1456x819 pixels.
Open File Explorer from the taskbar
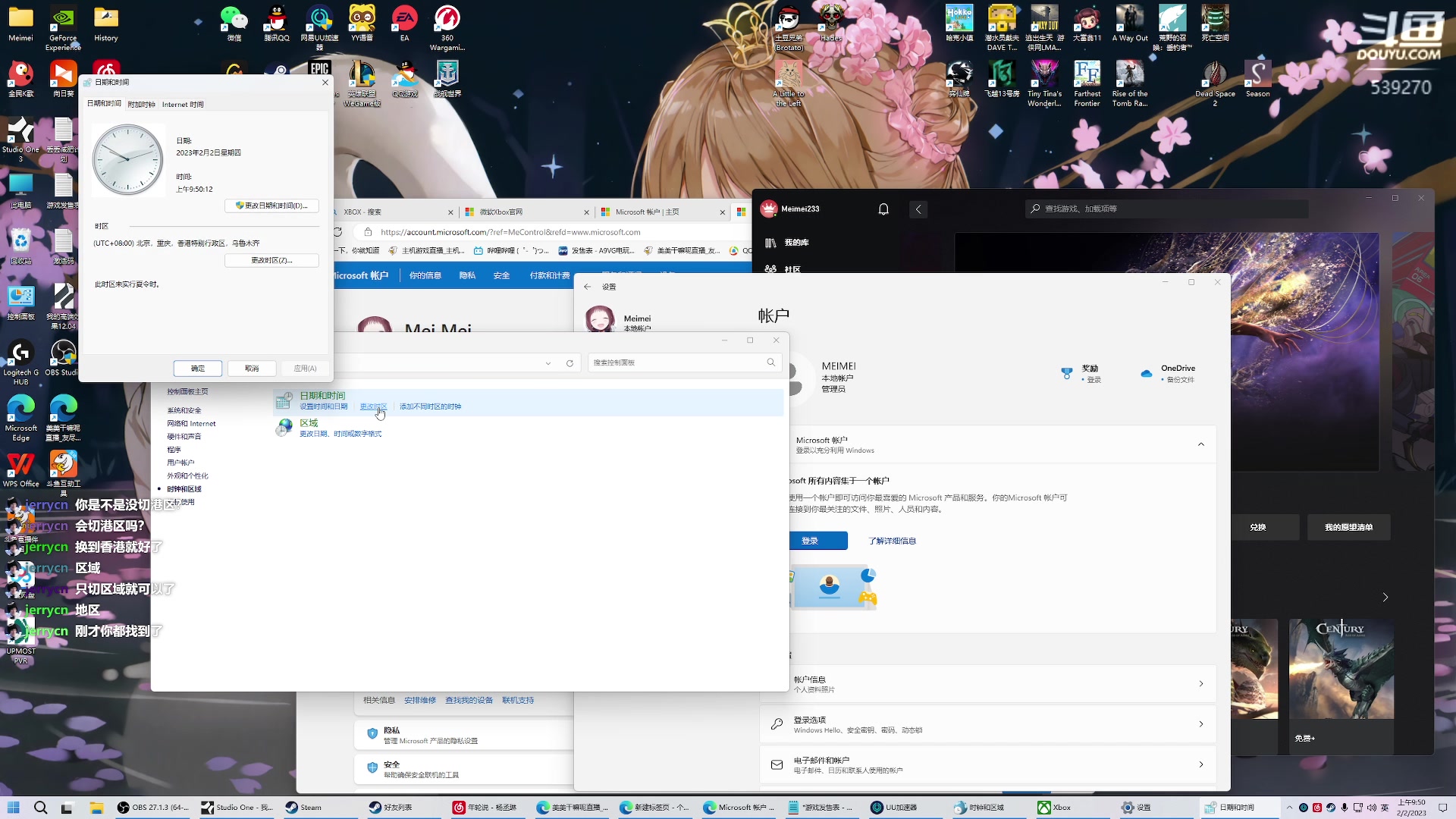(96, 808)
